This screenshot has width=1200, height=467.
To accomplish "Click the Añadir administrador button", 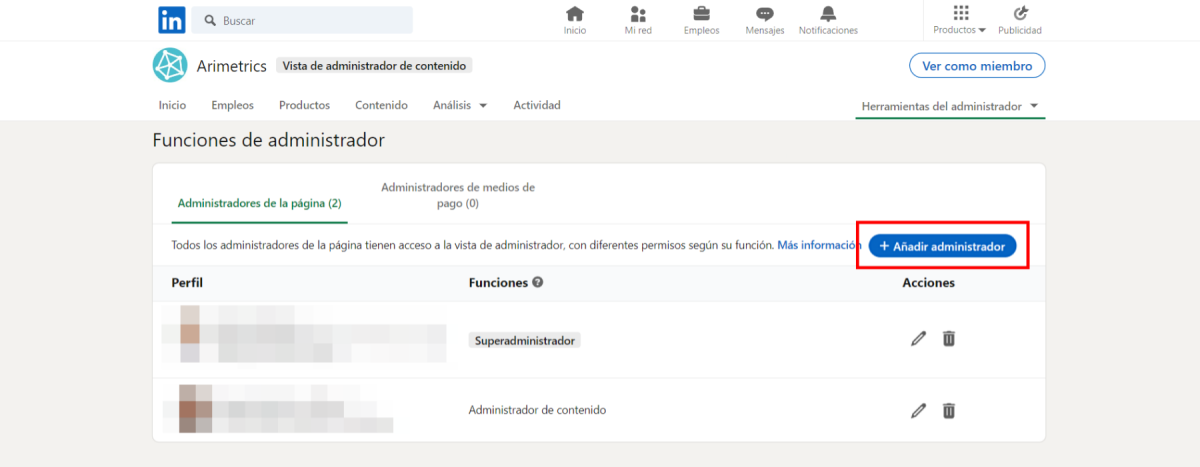I will pyautogui.click(x=942, y=246).
